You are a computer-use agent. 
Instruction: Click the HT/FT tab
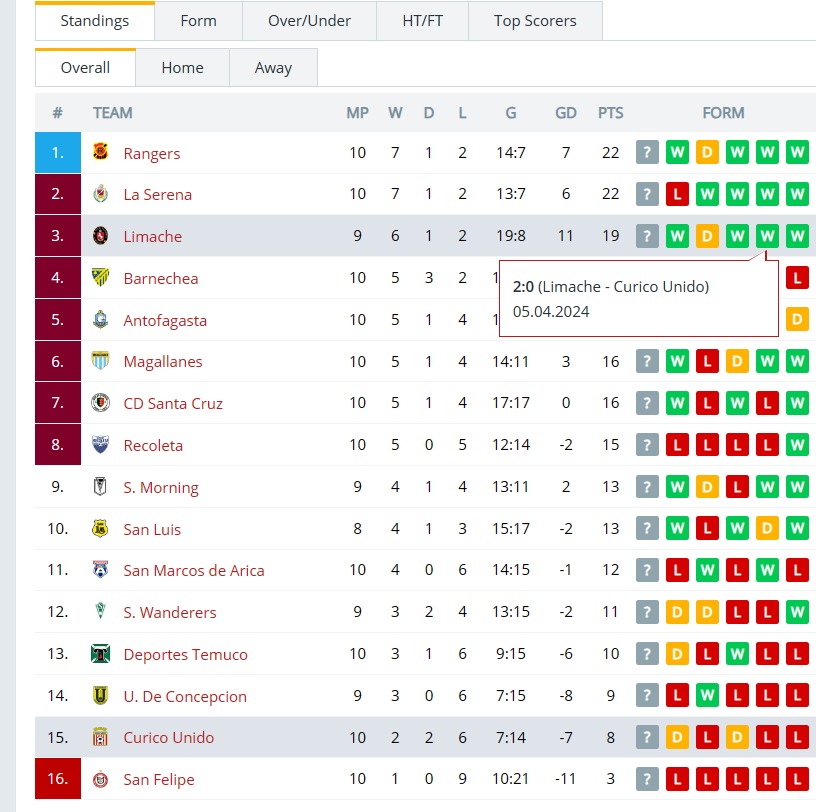(422, 20)
